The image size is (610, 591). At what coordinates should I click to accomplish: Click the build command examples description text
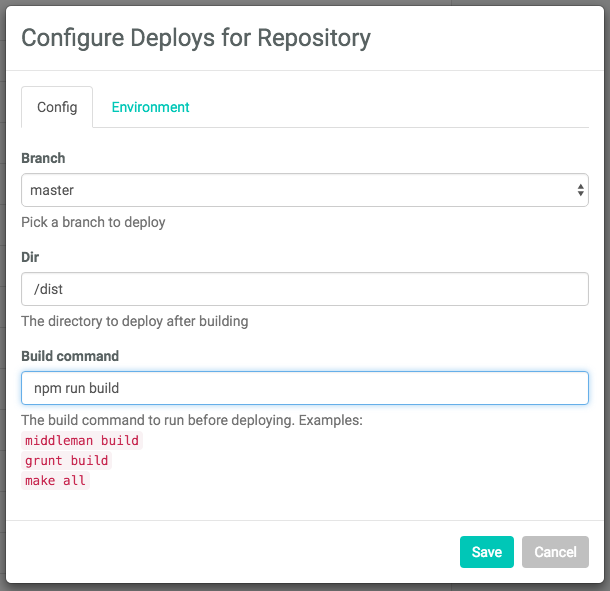(x=191, y=420)
